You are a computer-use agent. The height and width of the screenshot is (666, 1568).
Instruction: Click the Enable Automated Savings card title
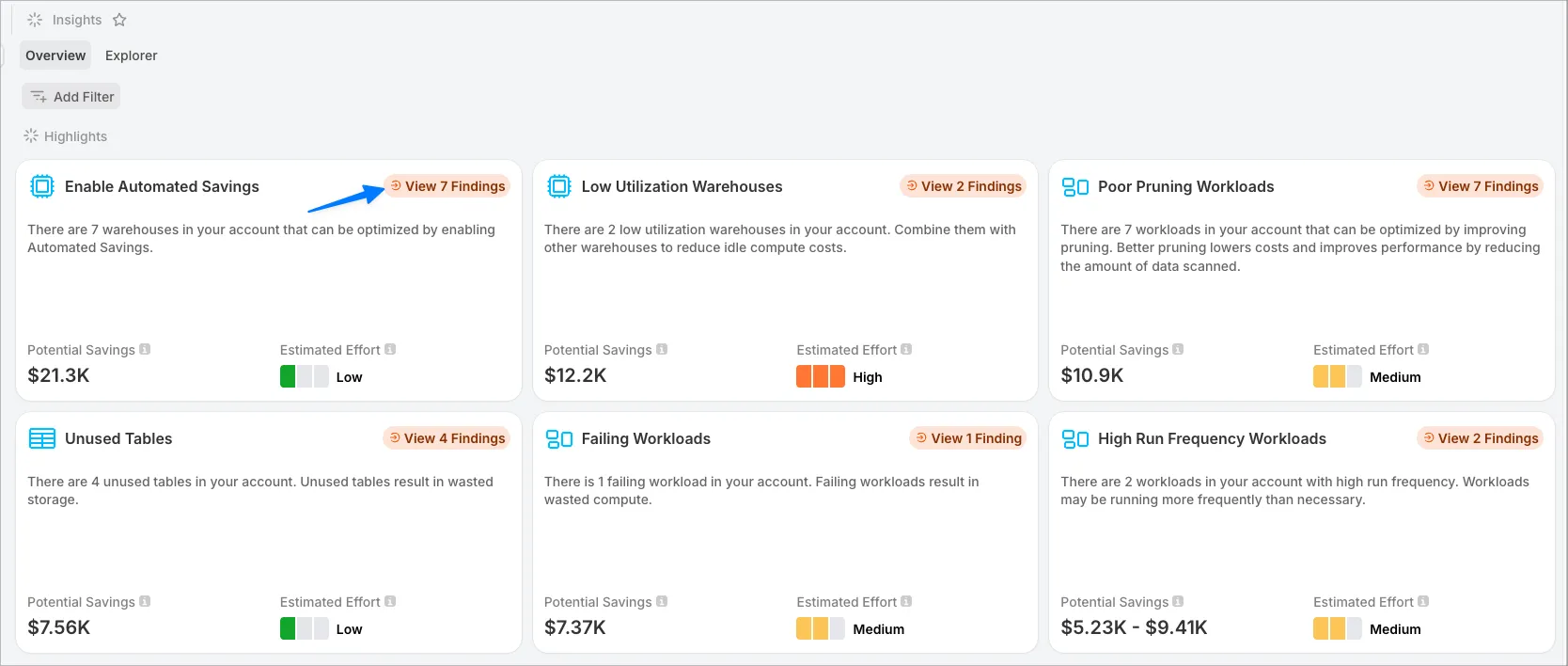click(162, 186)
